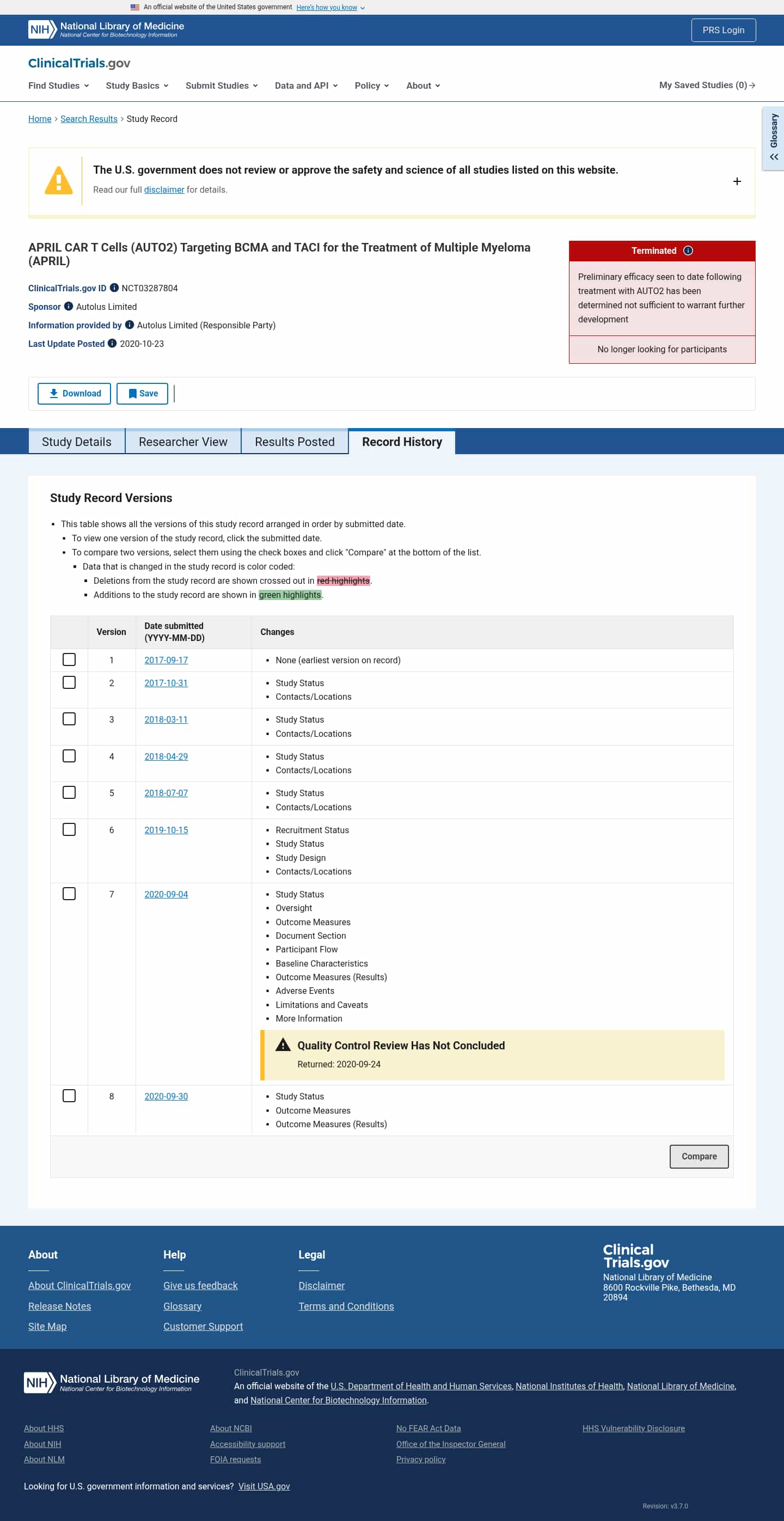The height and width of the screenshot is (1521, 784).
Task: Open the About ClinicalTrials.gov footer link
Action: pos(79,1285)
